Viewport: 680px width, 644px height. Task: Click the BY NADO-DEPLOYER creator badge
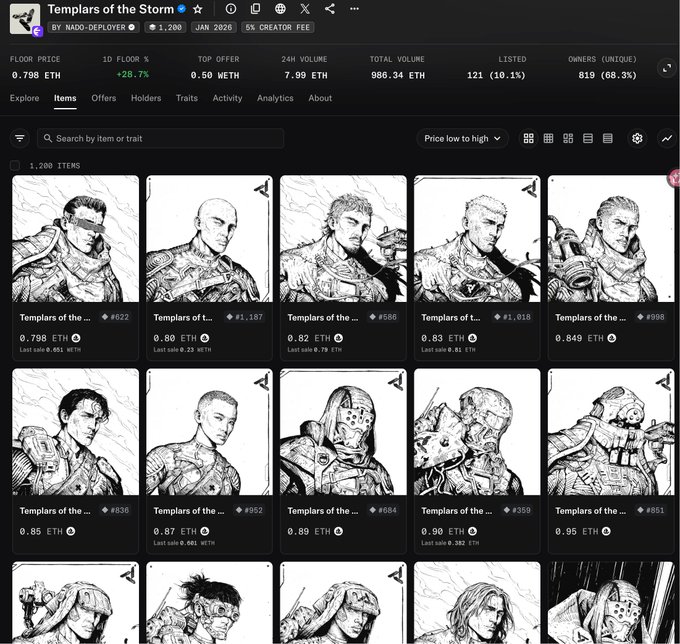click(93, 27)
